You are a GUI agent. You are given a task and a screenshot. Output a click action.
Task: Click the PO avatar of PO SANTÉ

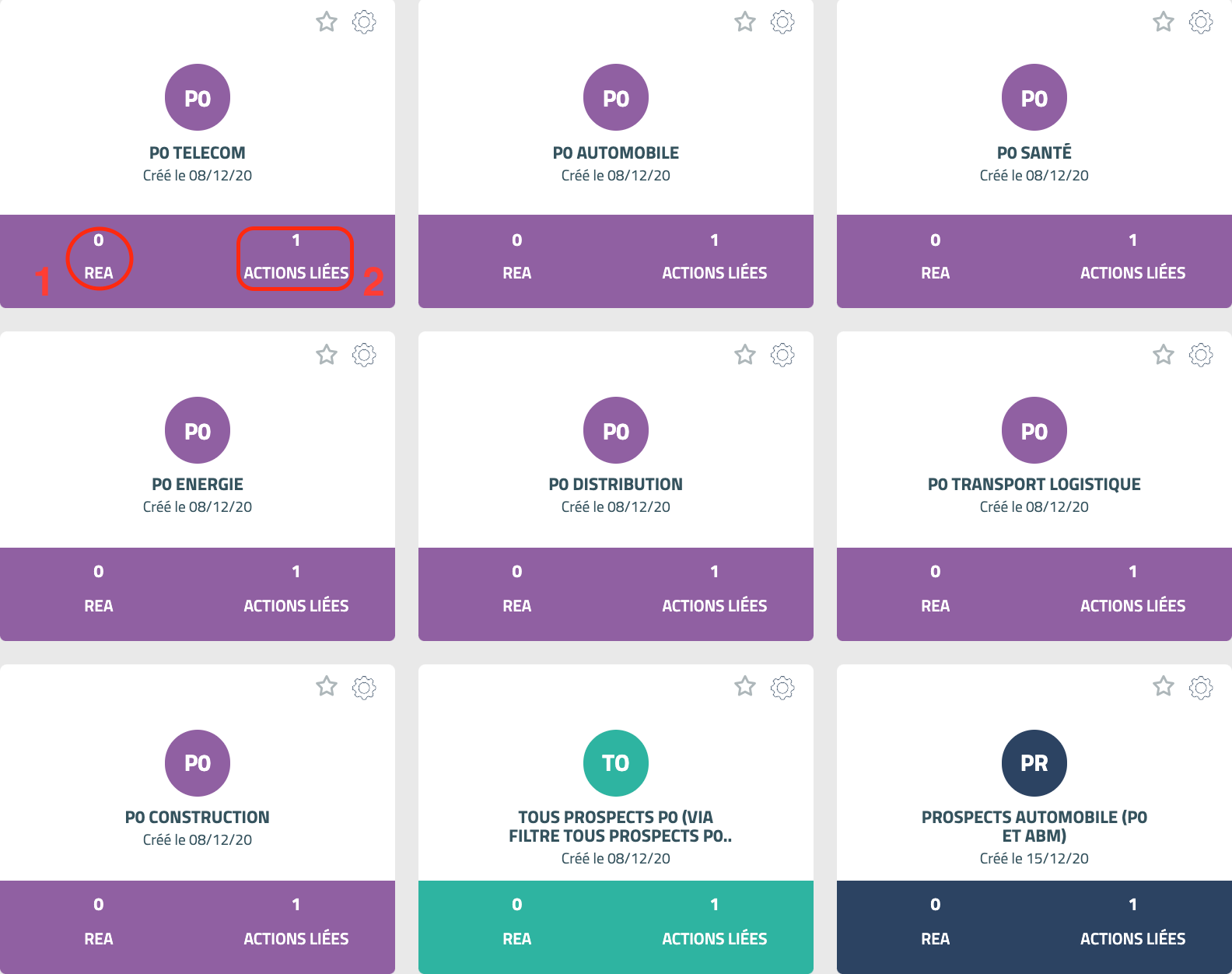click(1034, 97)
